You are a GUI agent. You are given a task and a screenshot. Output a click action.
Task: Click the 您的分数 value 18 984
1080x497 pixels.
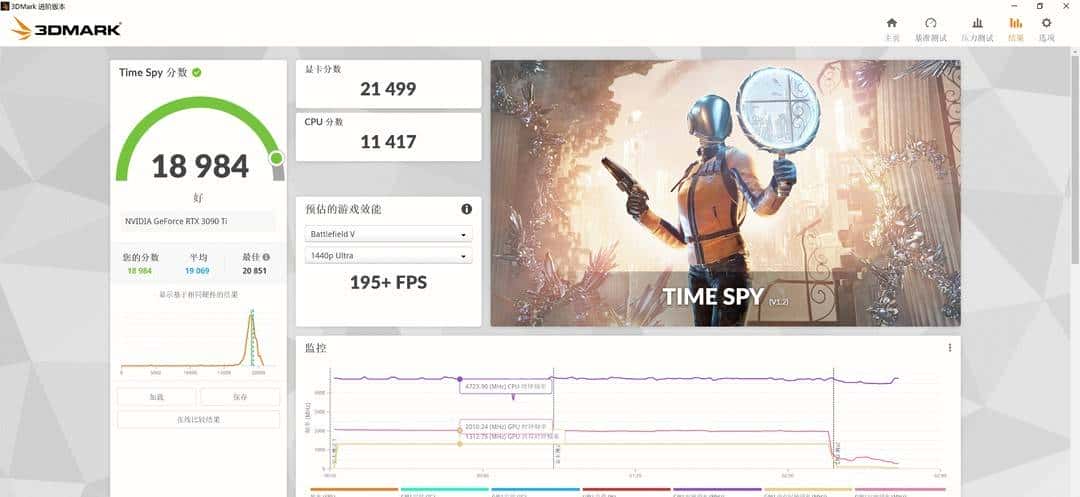click(139, 271)
